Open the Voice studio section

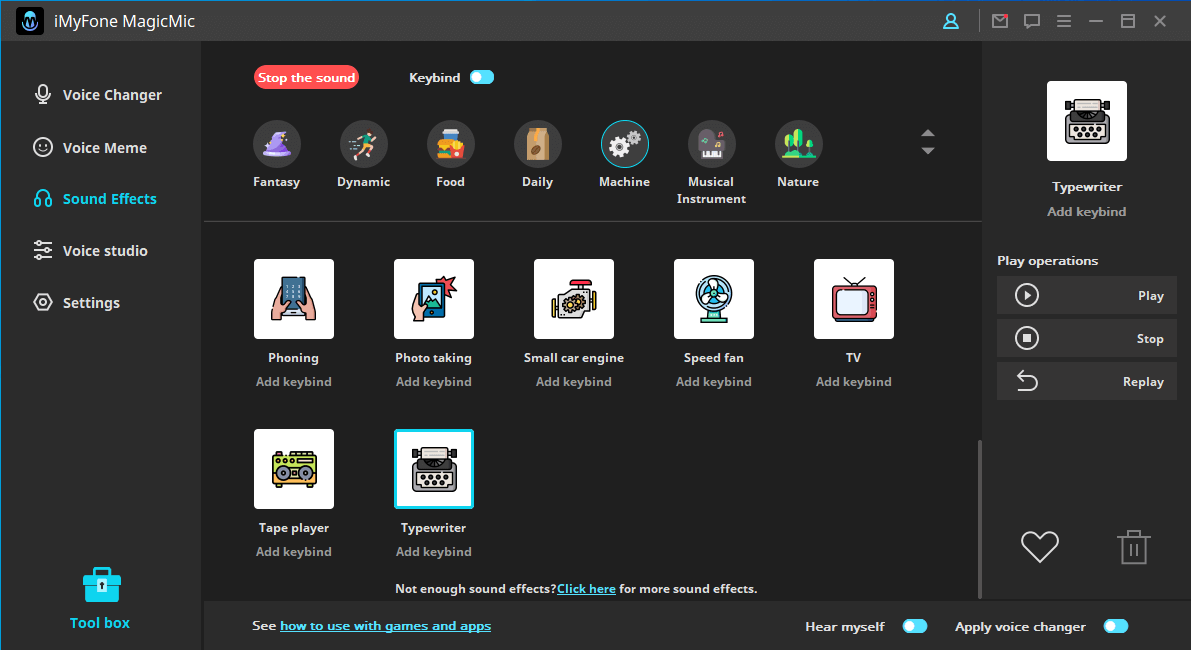90,251
